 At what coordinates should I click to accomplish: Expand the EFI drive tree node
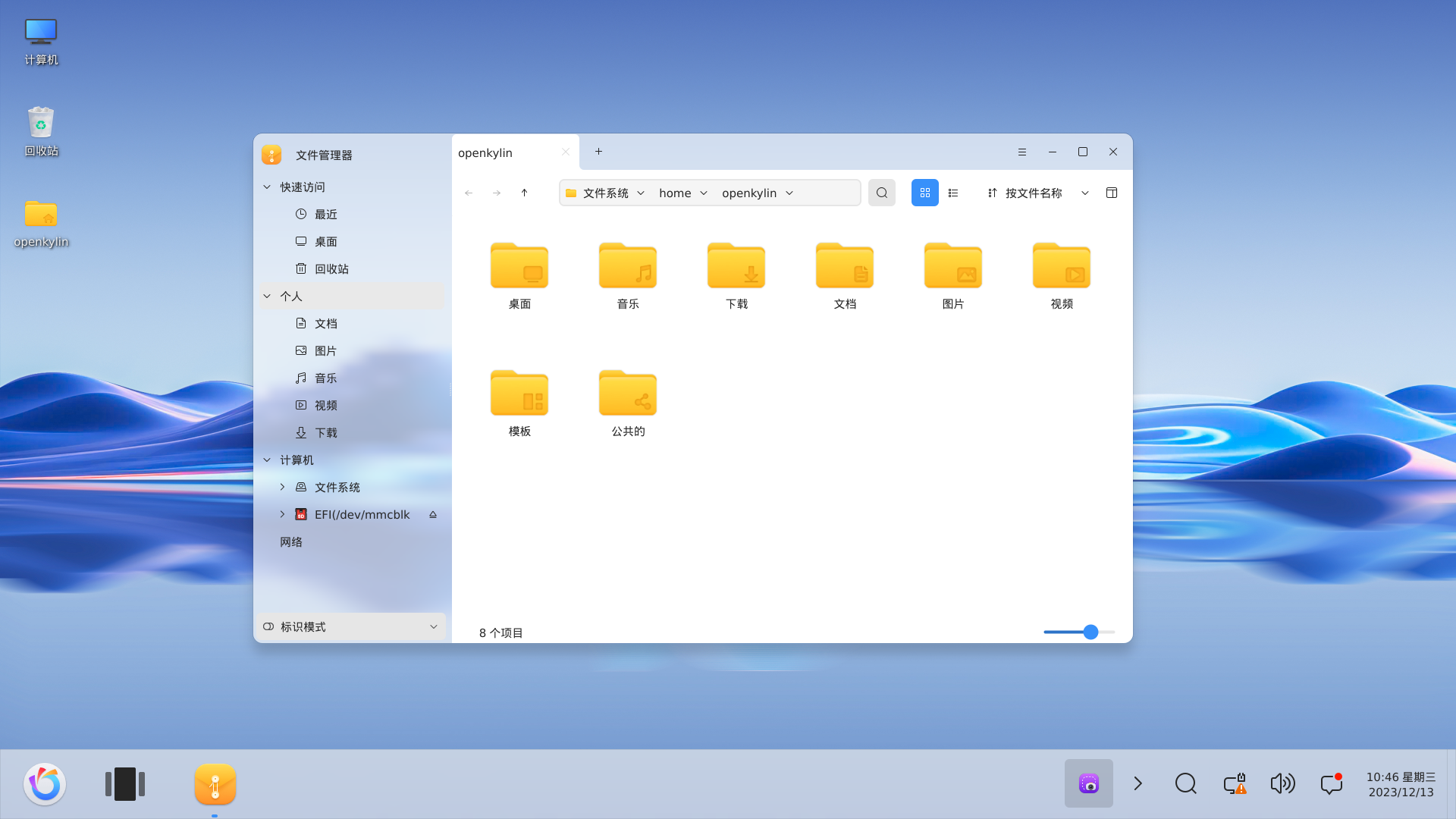[x=282, y=515]
